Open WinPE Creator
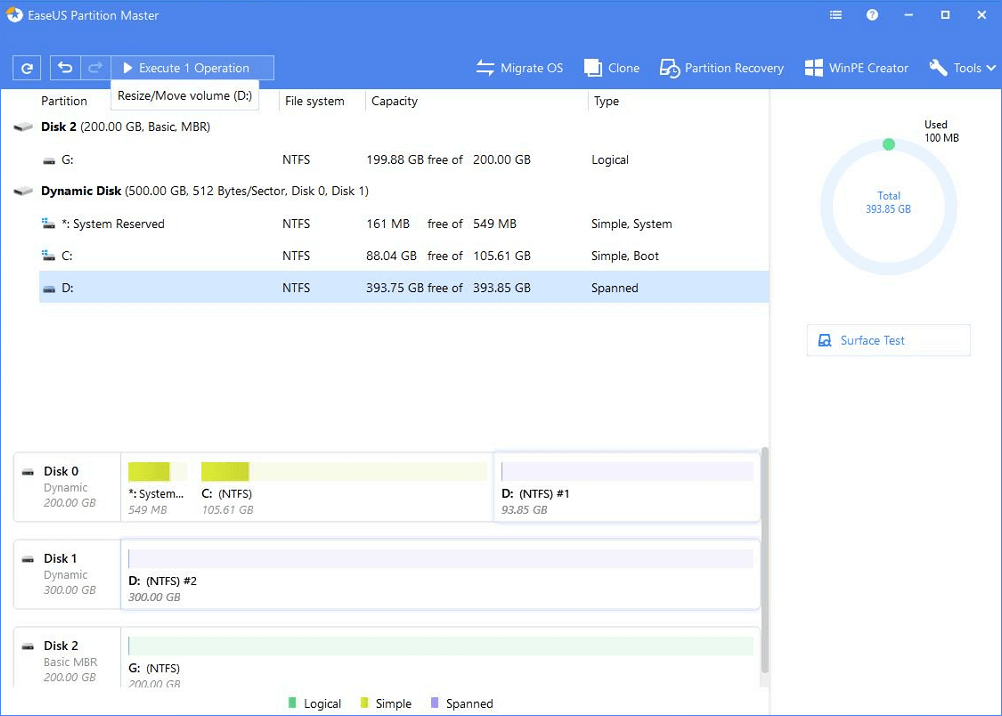Viewport: 1002px width, 716px height. coord(857,68)
